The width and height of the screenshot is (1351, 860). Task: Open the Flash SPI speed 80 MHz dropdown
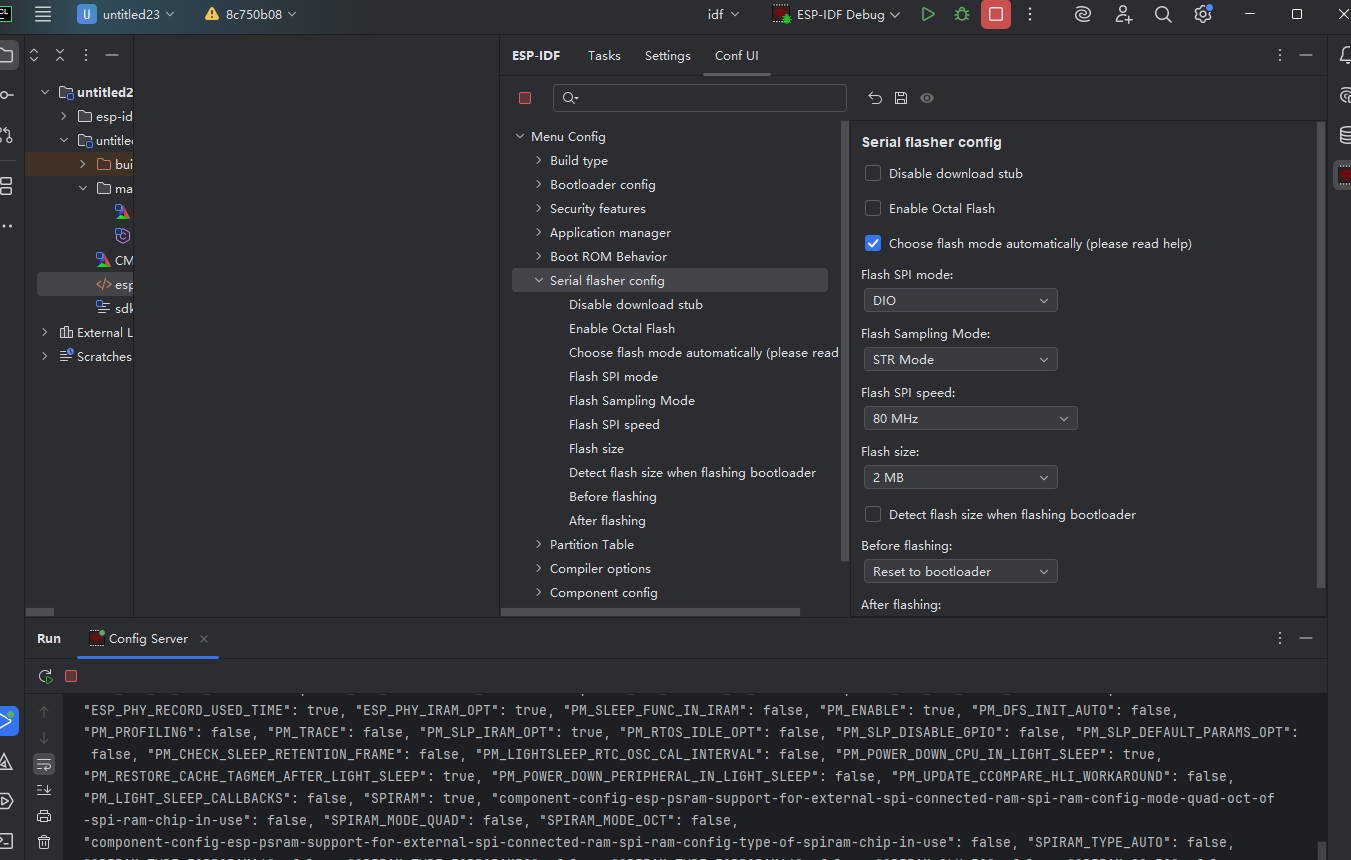point(970,419)
